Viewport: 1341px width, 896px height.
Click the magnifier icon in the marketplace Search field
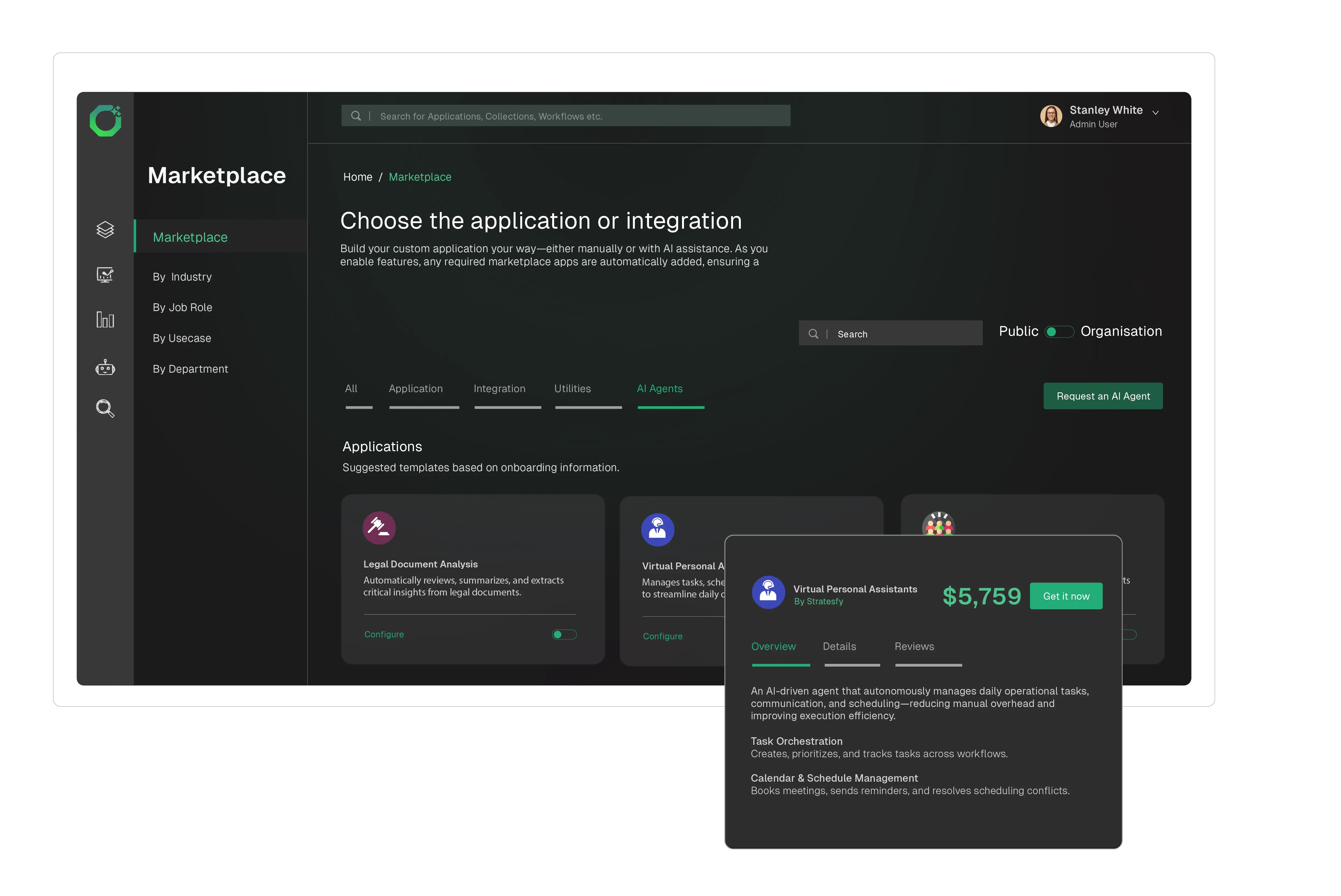point(814,334)
